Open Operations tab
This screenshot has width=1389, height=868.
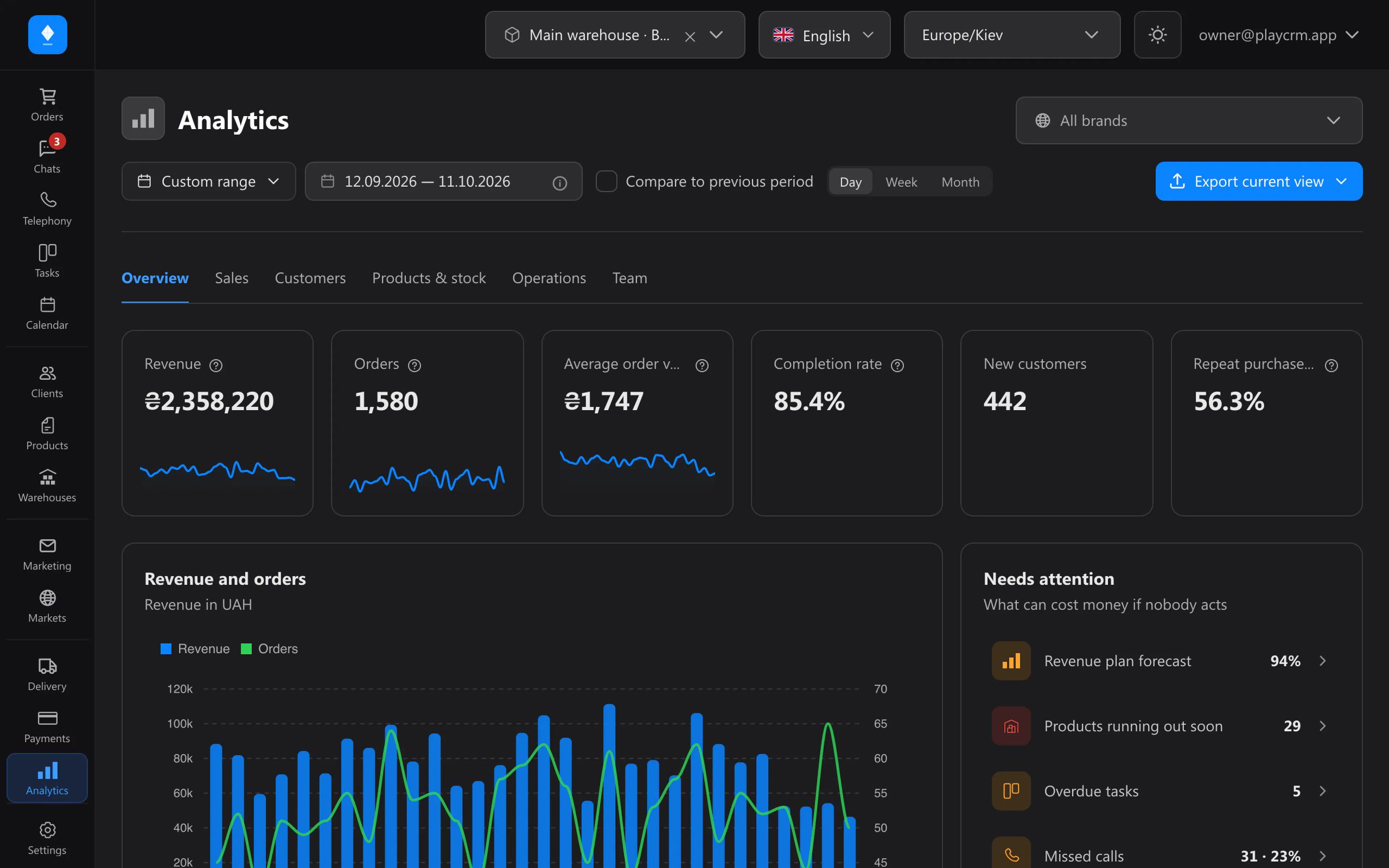[x=549, y=278]
